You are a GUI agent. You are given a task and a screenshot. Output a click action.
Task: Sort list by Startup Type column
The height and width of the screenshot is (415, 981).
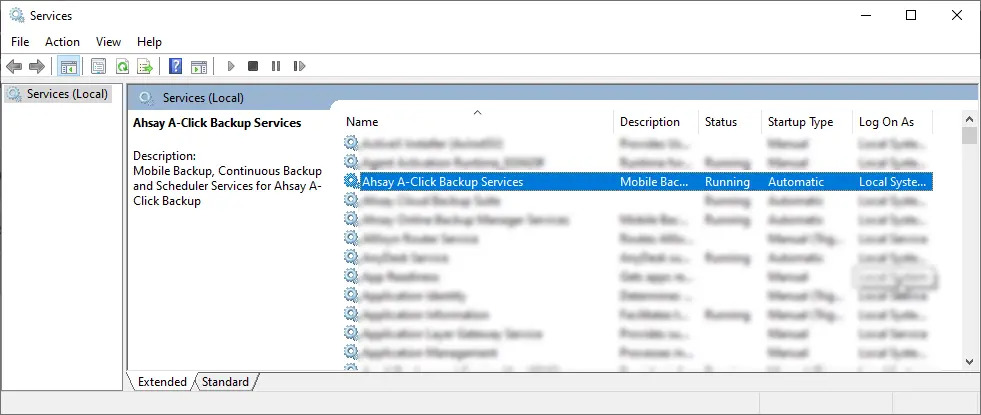pyautogui.click(x=800, y=122)
